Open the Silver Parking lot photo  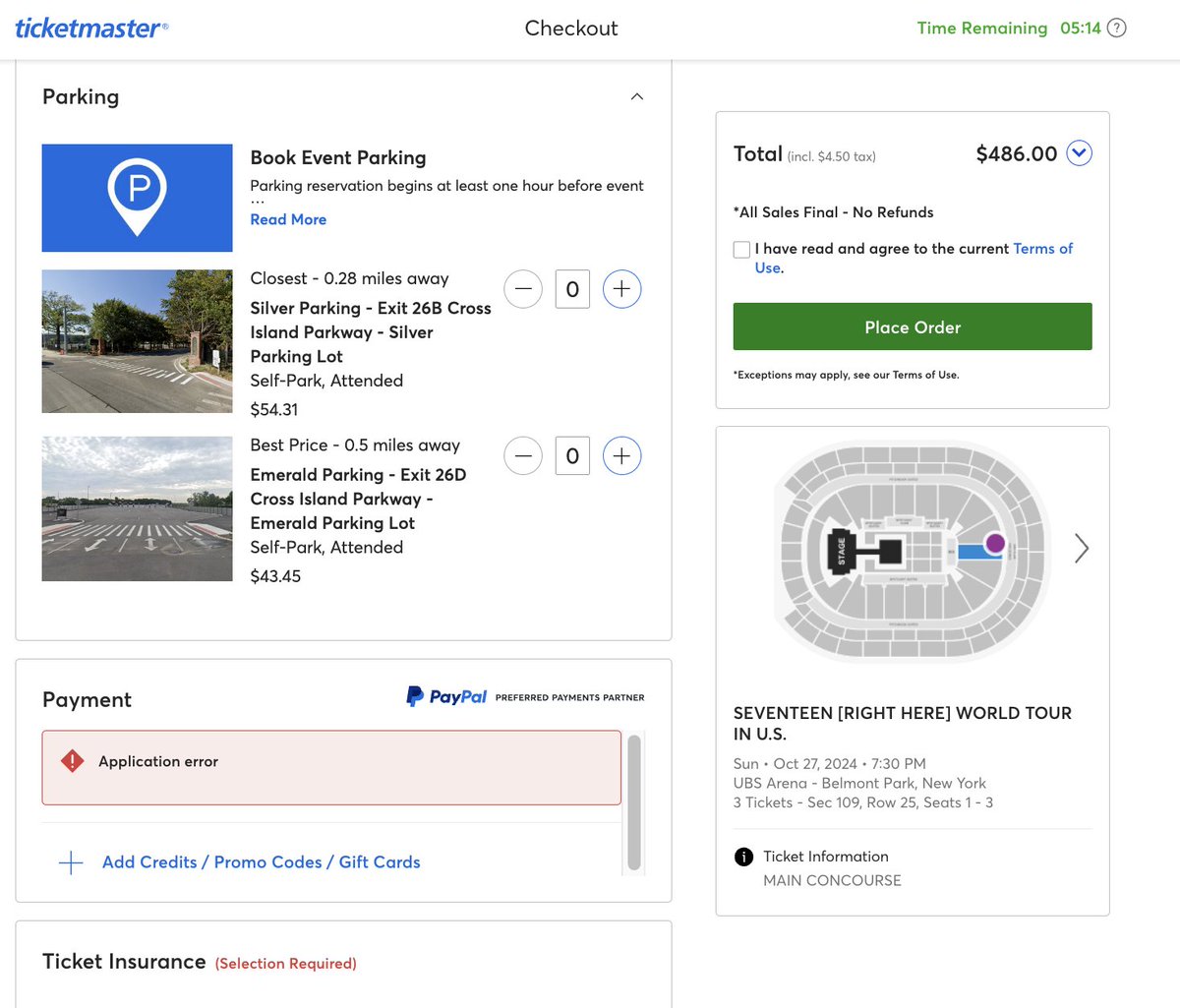[137, 341]
